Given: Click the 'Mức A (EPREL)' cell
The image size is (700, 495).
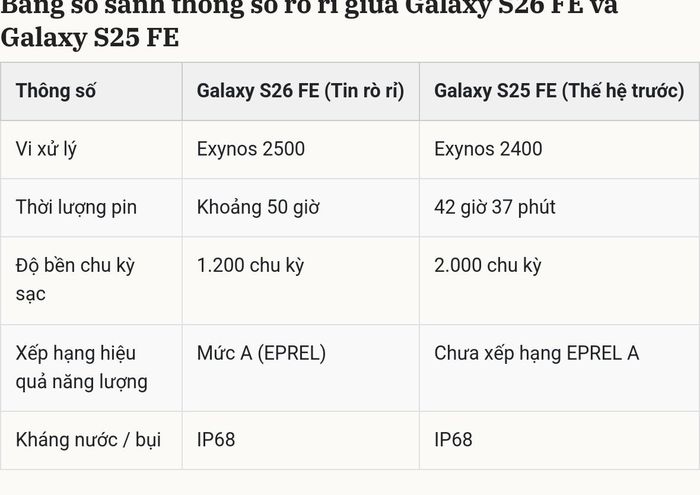Looking at the screenshot, I should point(261,354).
